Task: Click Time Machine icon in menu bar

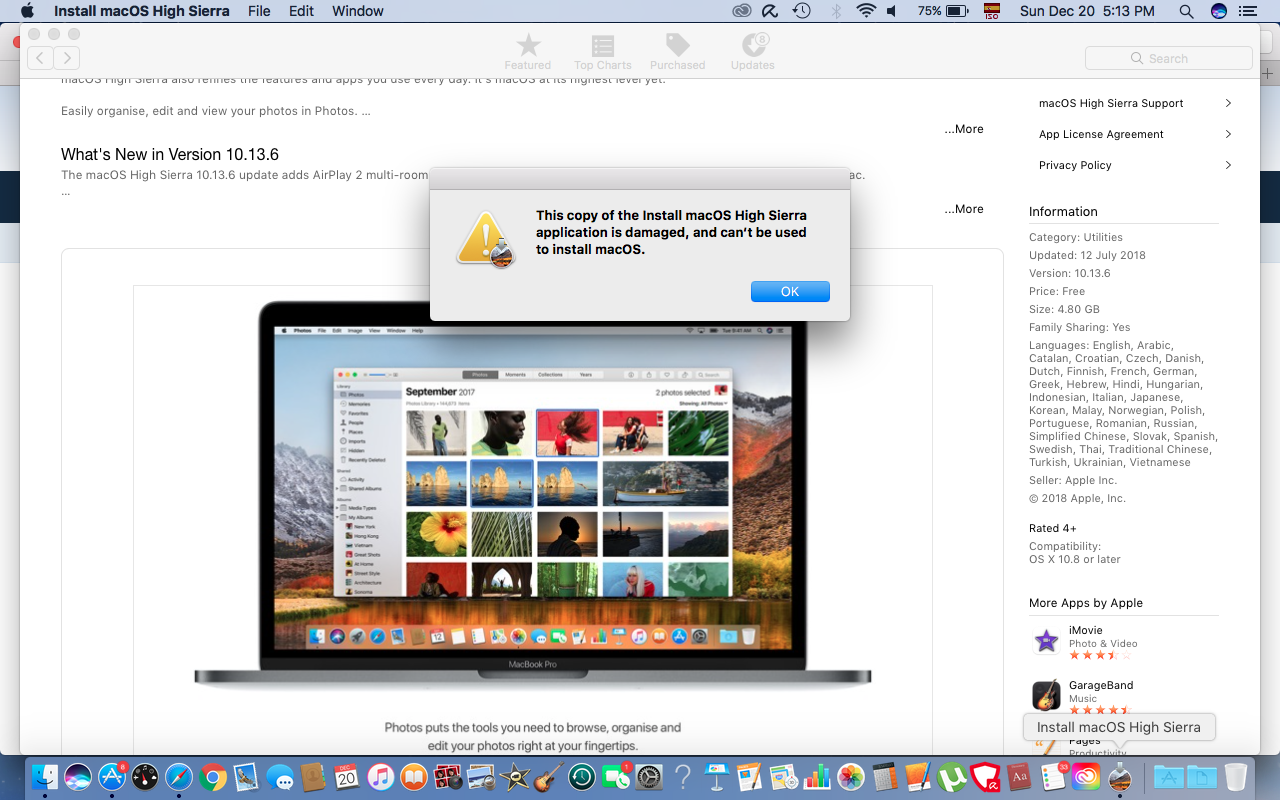Action: click(x=801, y=11)
